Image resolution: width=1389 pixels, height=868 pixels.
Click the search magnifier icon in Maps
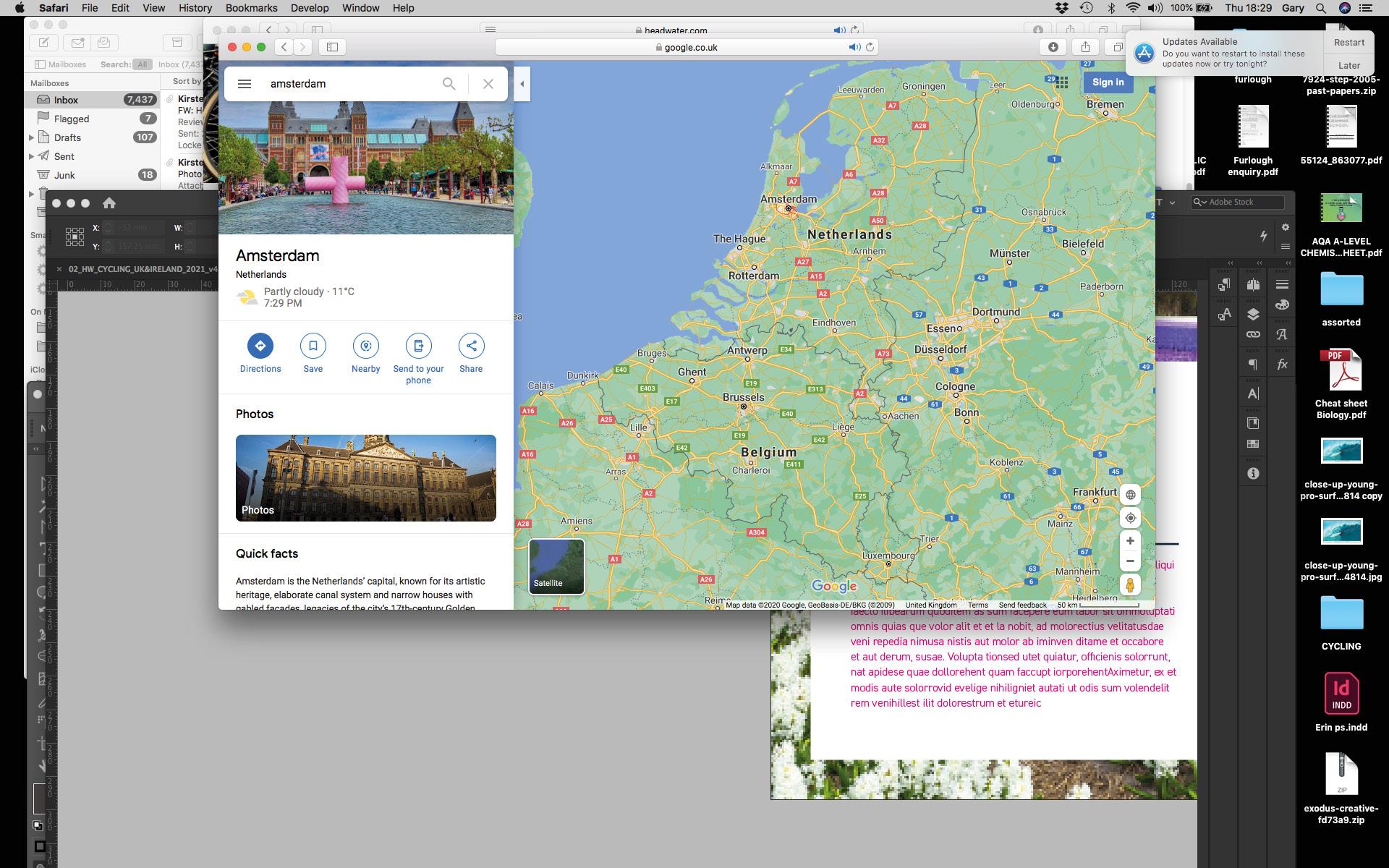449,84
